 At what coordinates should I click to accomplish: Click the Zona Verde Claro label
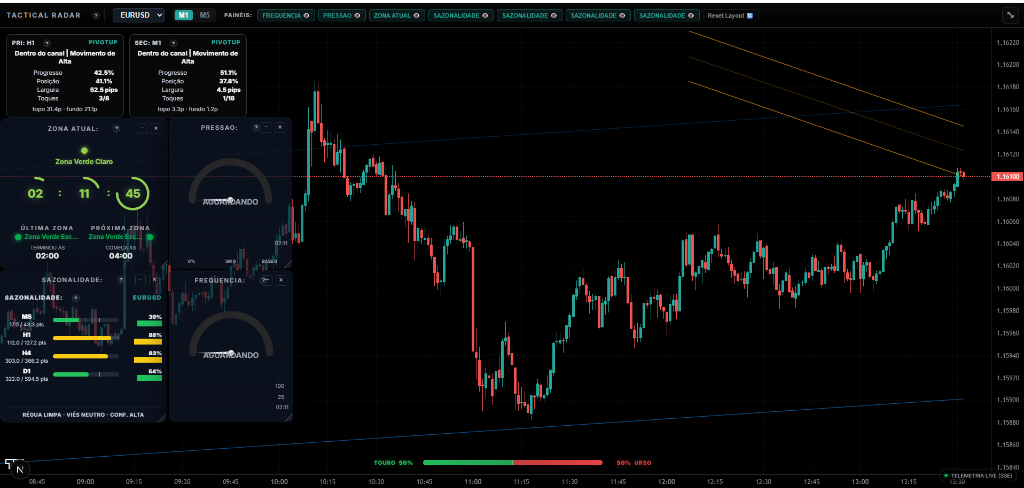point(84,161)
